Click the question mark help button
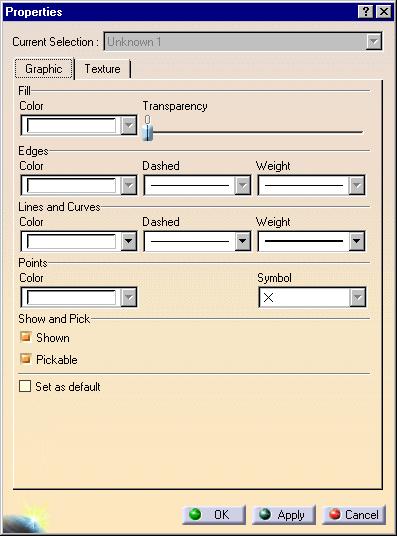 [366, 12]
